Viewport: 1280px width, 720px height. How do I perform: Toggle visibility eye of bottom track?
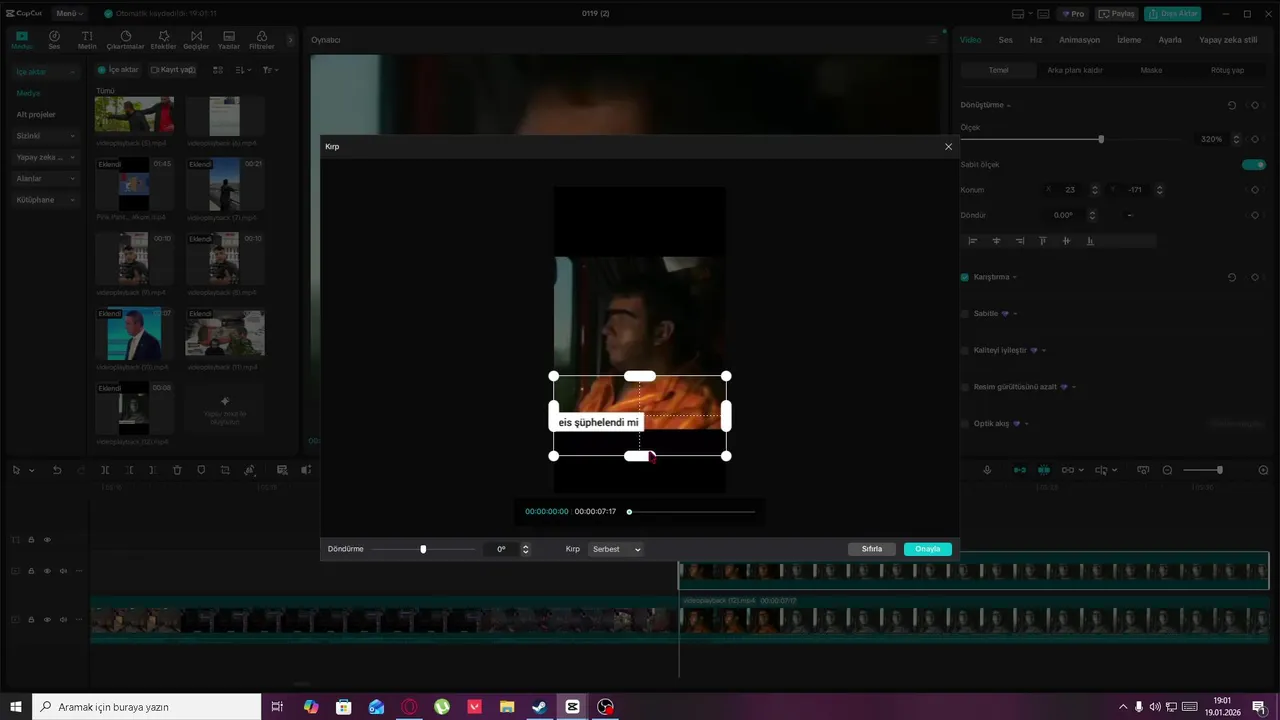tap(47, 619)
